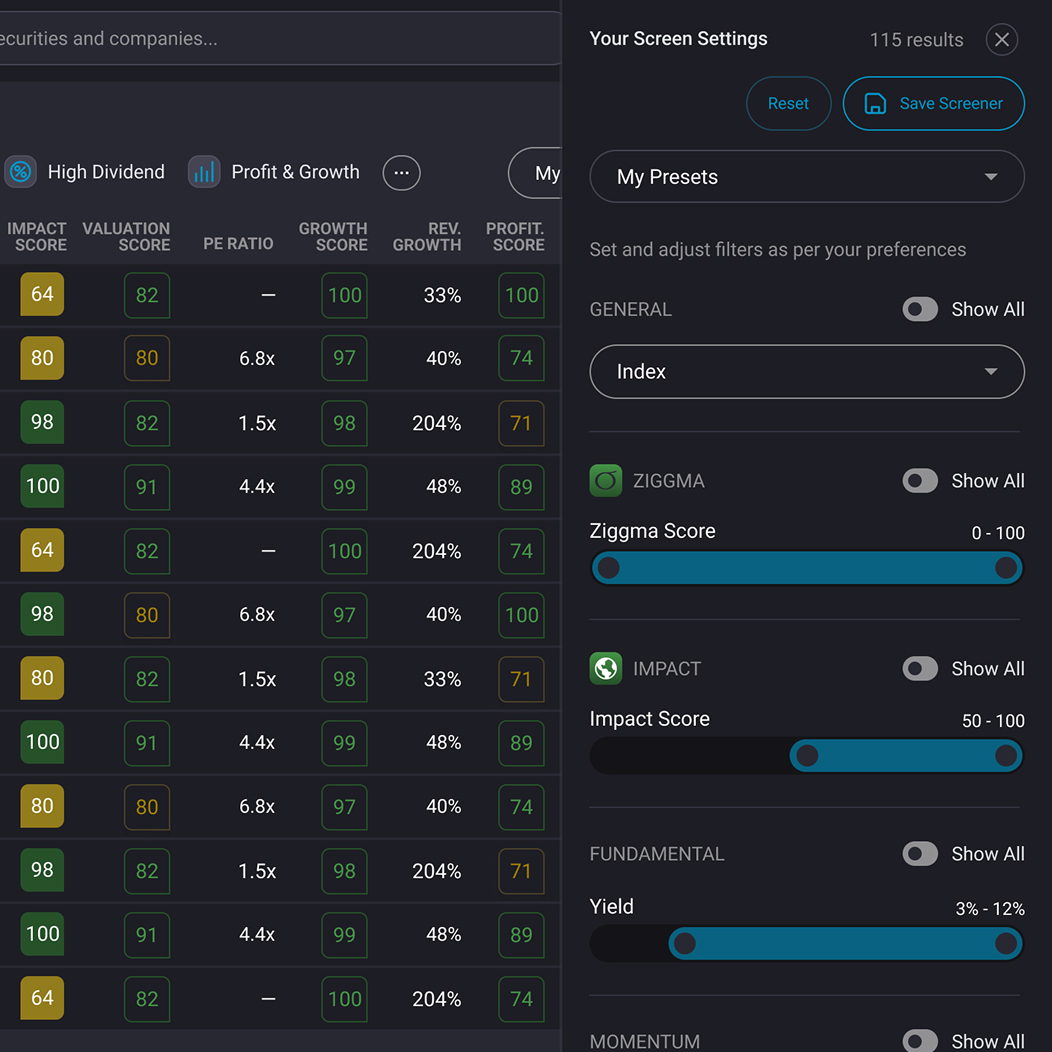Click the Save Screener button
Screen dimensions: 1052x1052
(933, 103)
